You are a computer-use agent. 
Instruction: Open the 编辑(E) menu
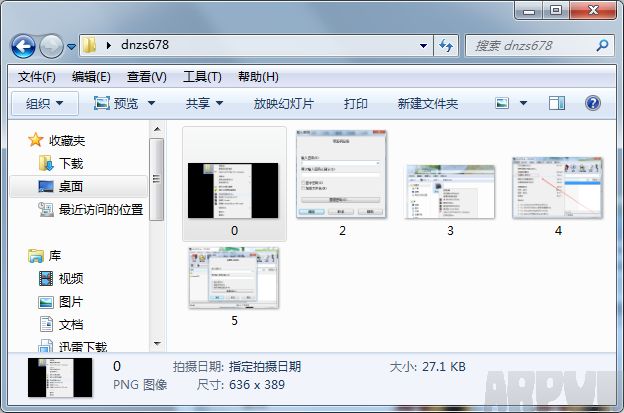coord(91,76)
